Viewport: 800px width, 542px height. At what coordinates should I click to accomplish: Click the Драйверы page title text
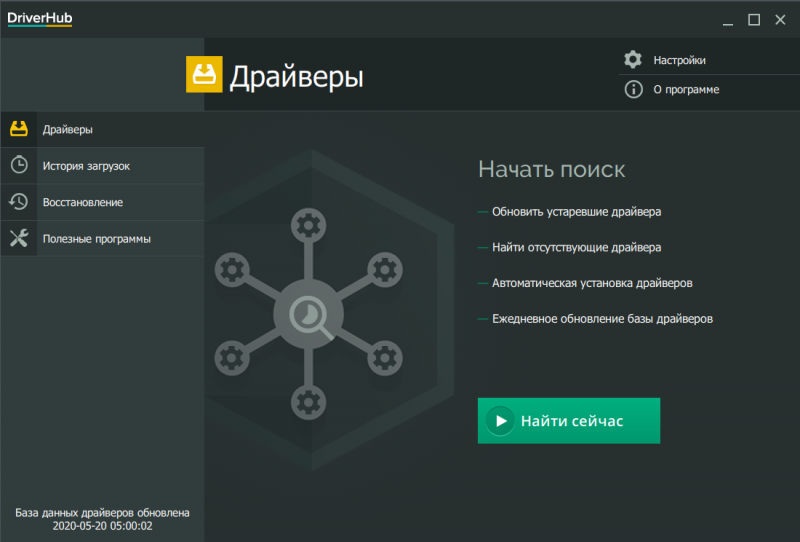pyautogui.click(x=296, y=78)
